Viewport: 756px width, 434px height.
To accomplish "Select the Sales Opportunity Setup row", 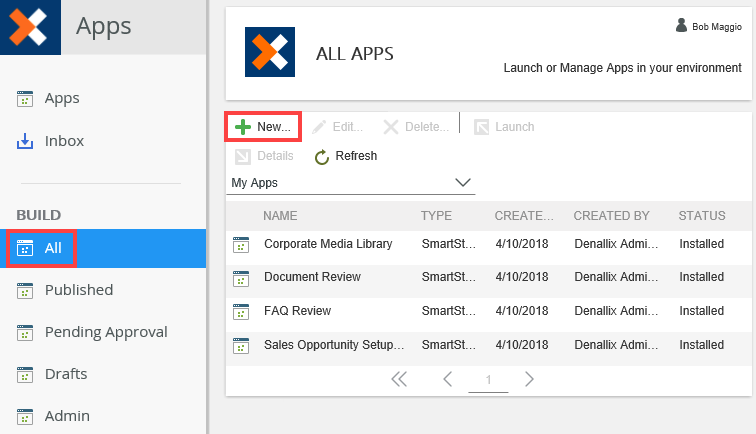I will pyautogui.click(x=334, y=345).
